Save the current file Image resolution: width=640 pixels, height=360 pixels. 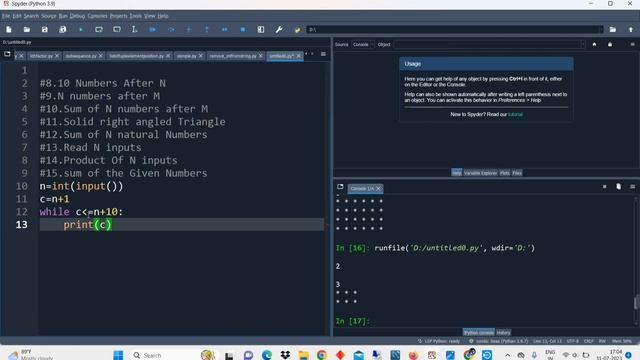(44, 29)
